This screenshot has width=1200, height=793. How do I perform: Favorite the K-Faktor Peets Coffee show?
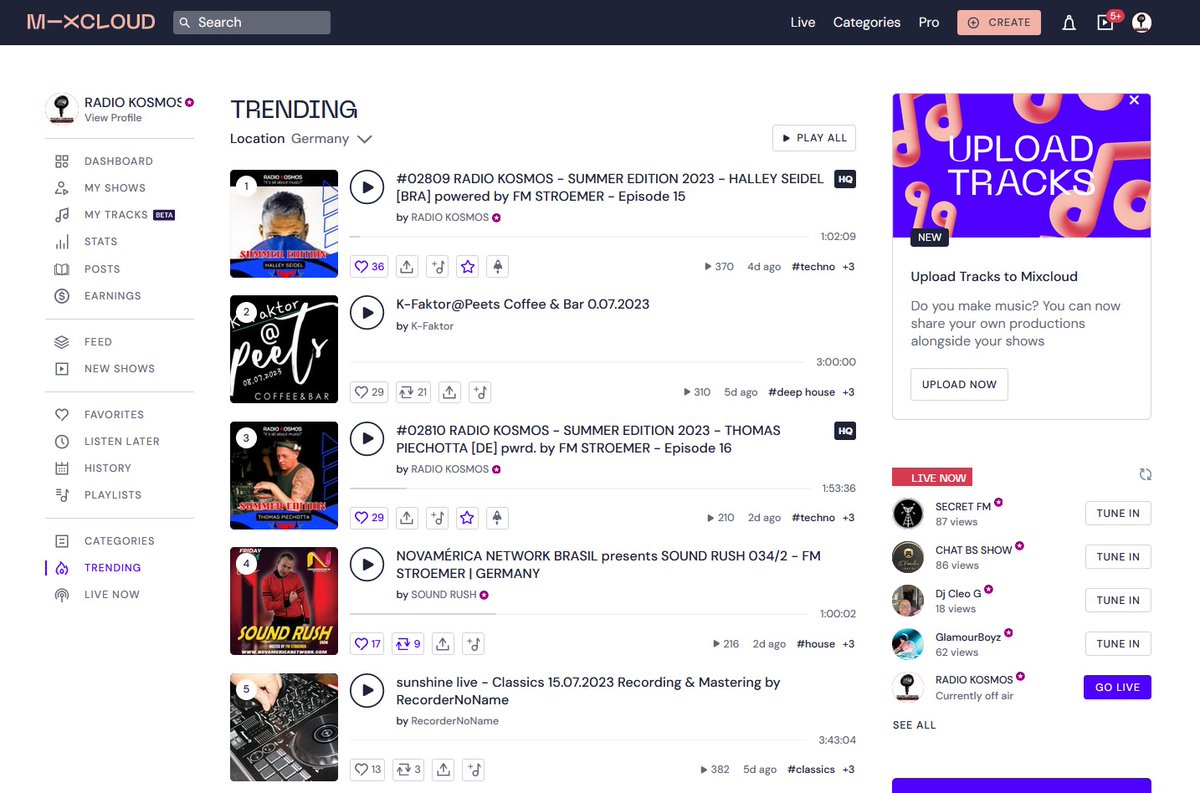click(369, 392)
